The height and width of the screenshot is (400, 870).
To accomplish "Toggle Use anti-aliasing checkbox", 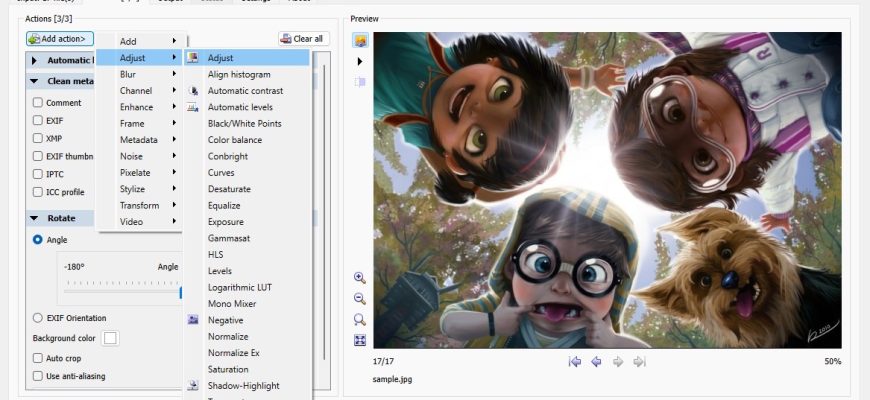I will [x=38, y=376].
